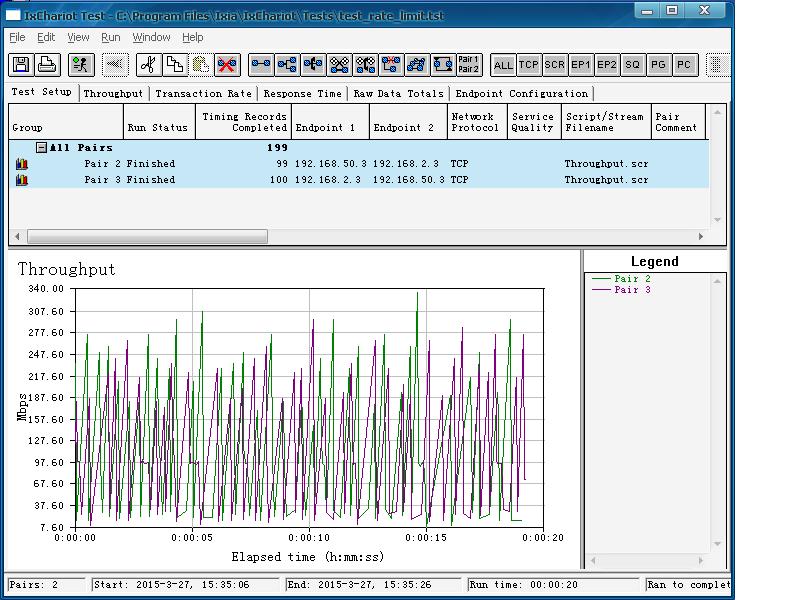The height and width of the screenshot is (600, 800).
Task: Click the Copy icon in the toolbar
Action: click(x=175, y=65)
